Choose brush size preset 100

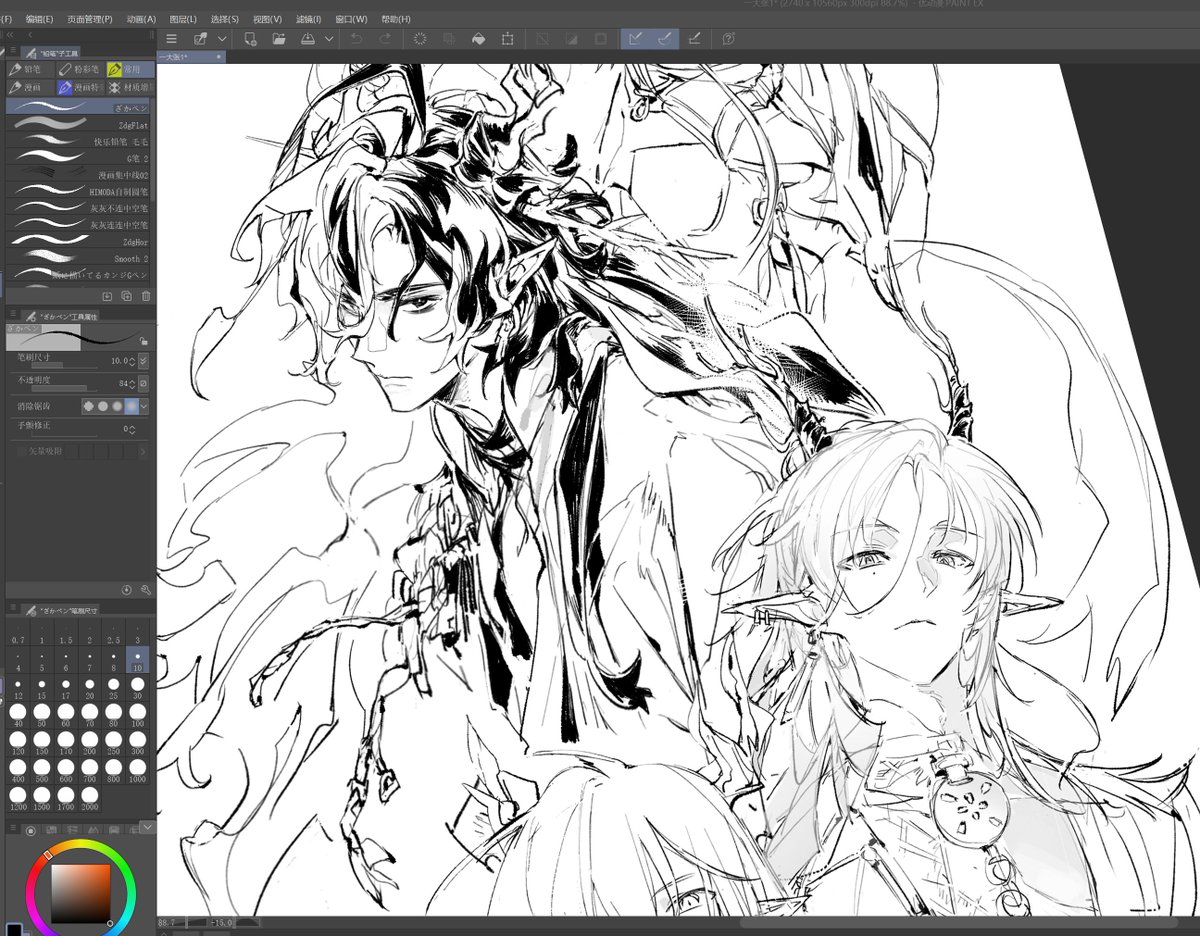[x=137, y=716]
